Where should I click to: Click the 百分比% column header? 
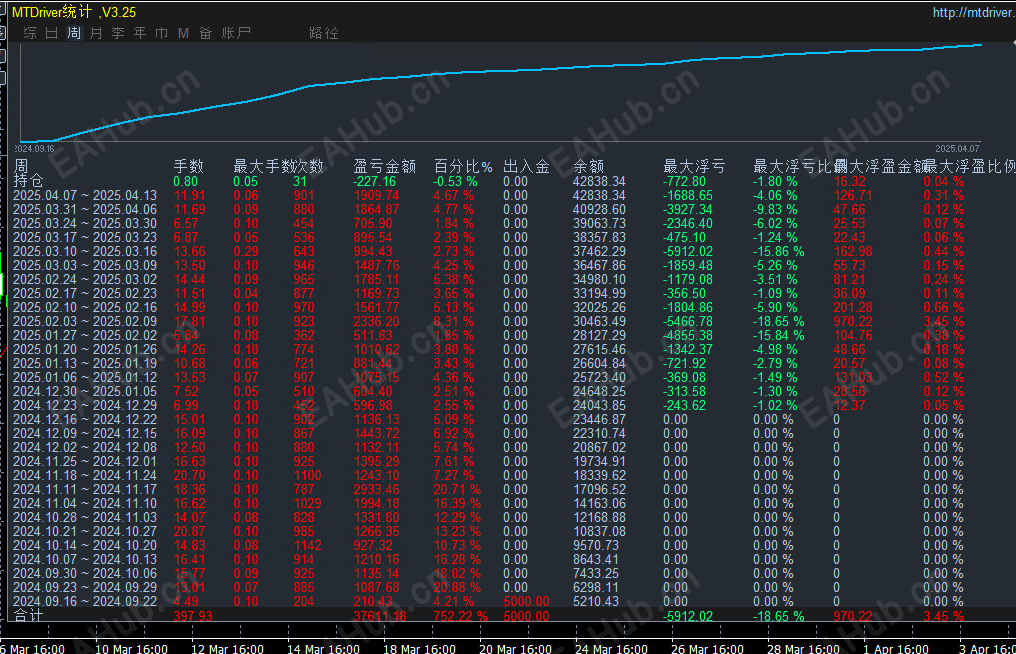pos(463,167)
